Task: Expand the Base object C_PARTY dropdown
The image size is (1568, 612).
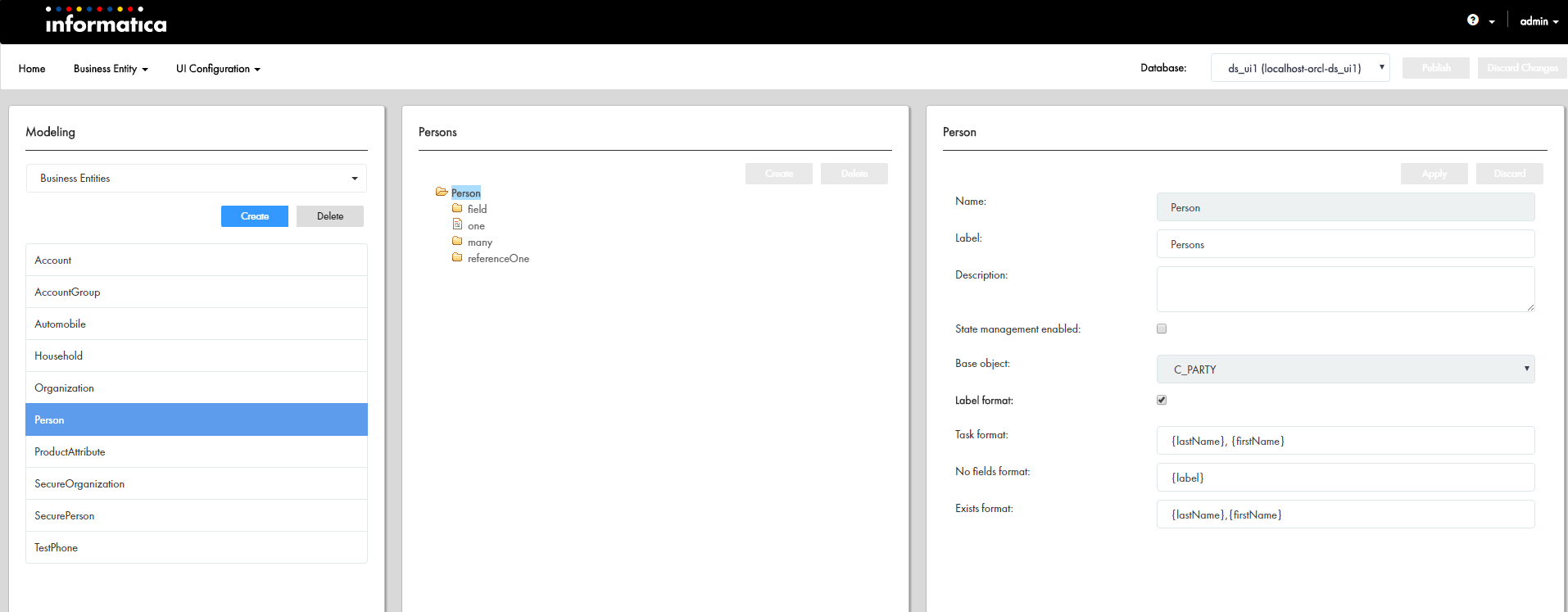Action: (1345, 369)
